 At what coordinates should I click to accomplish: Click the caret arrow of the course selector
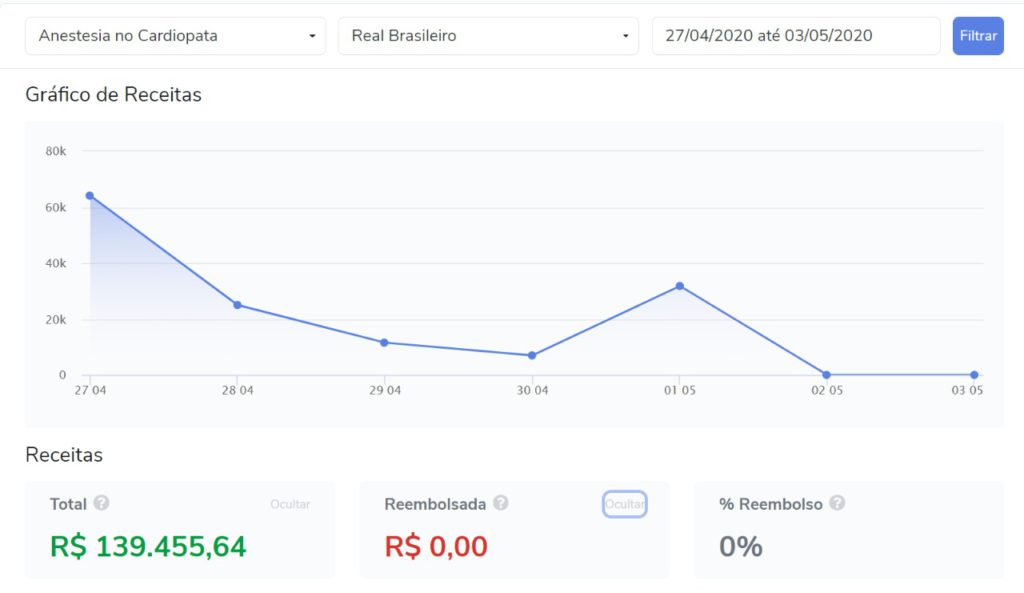pyautogui.click(x=312, y=36)
